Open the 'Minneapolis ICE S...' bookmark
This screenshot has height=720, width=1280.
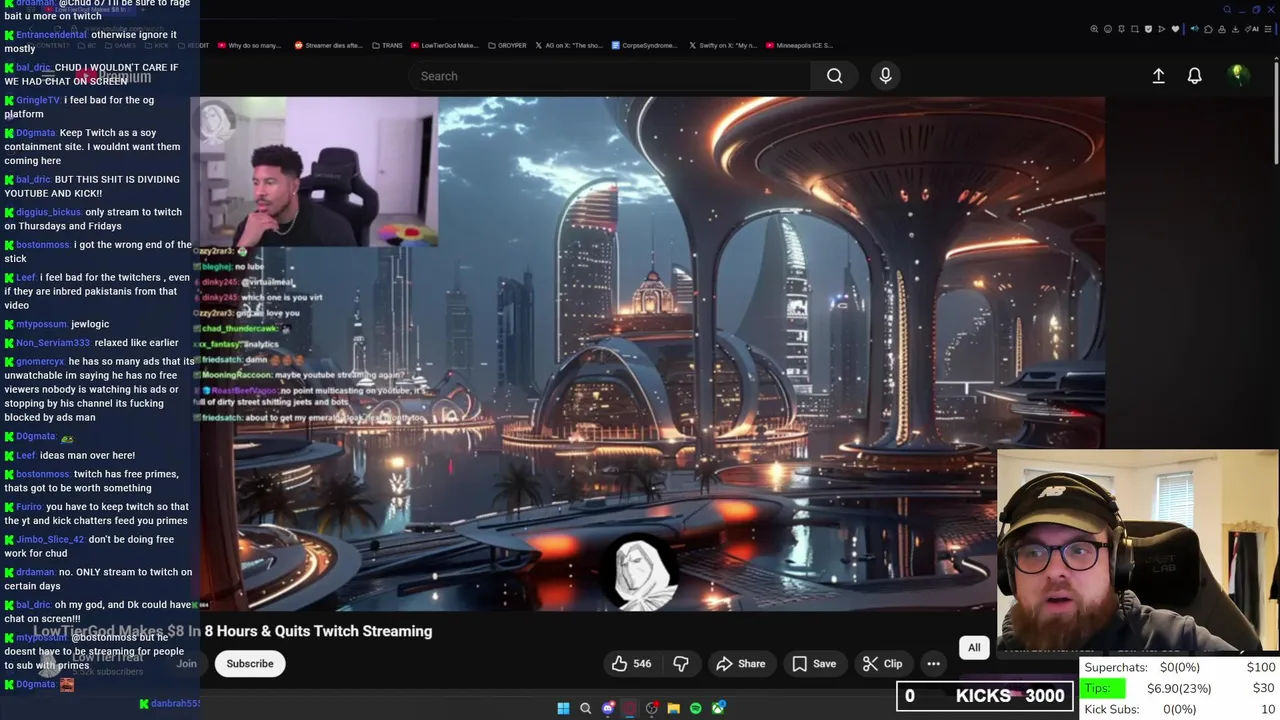point(800,45)
